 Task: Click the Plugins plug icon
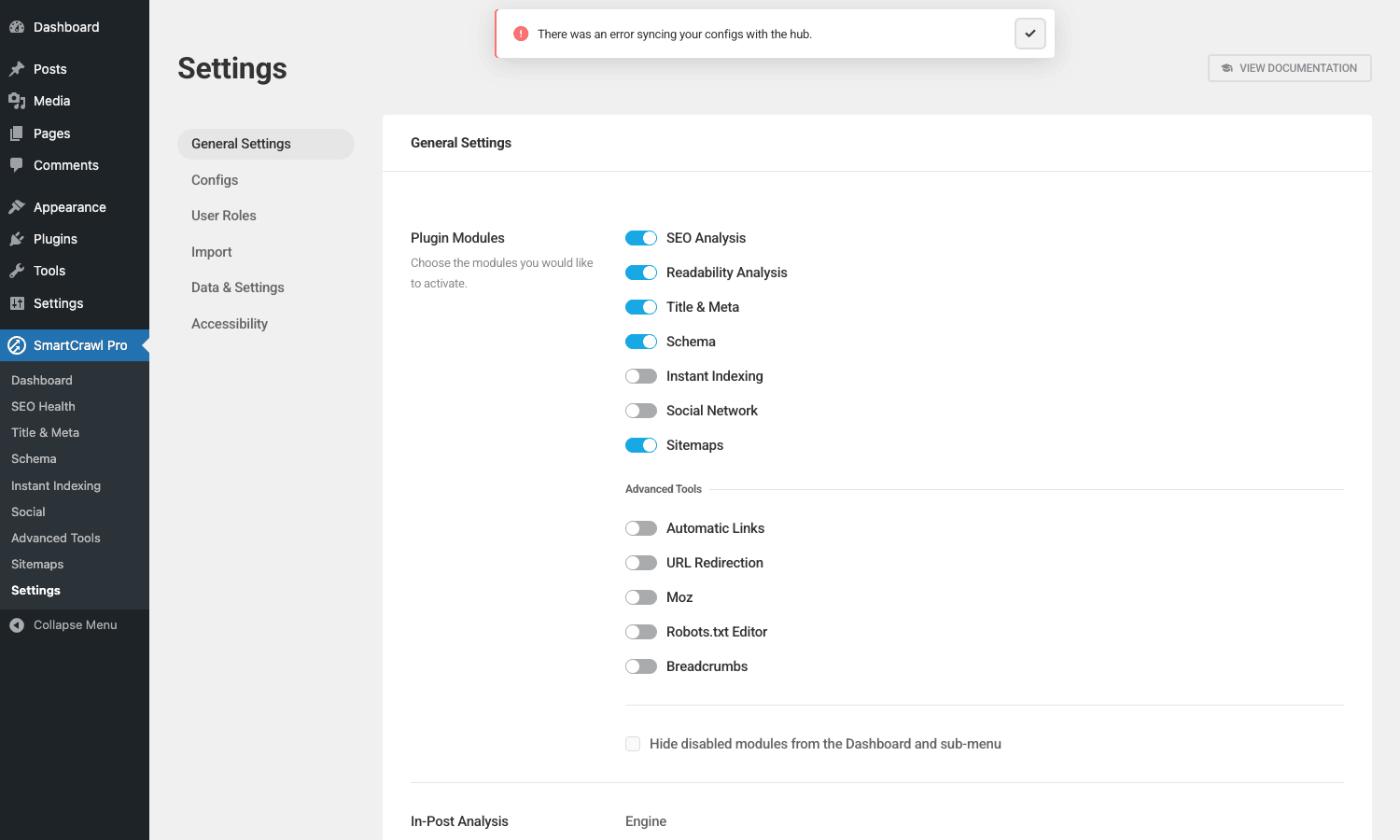point(17,239)
